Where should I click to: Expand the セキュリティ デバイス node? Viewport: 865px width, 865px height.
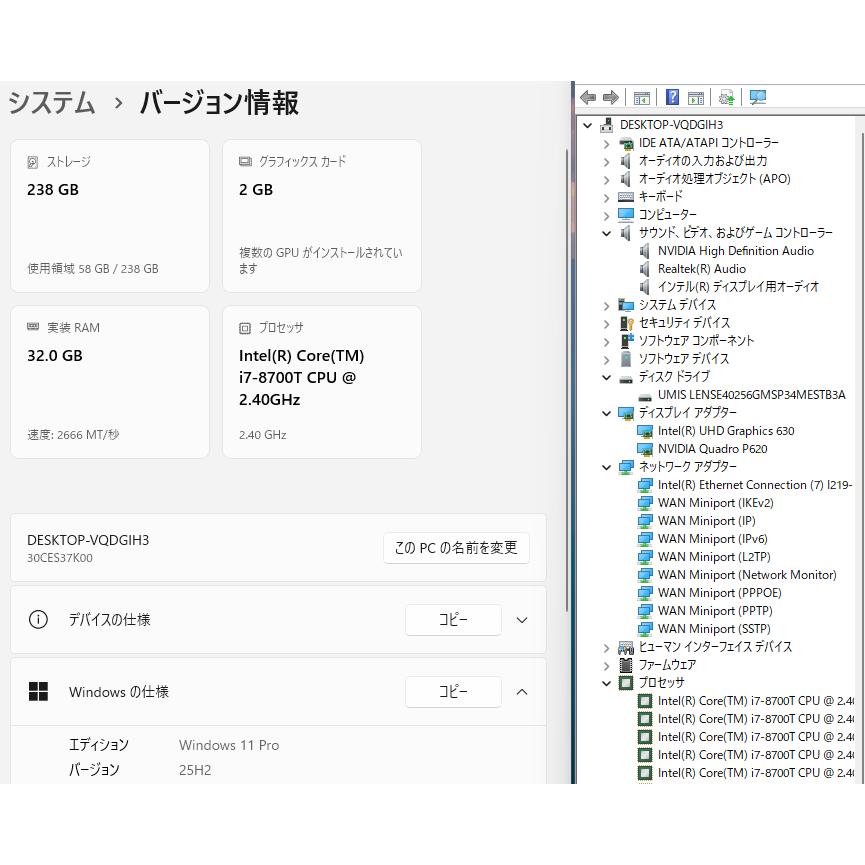pos(607,324)
